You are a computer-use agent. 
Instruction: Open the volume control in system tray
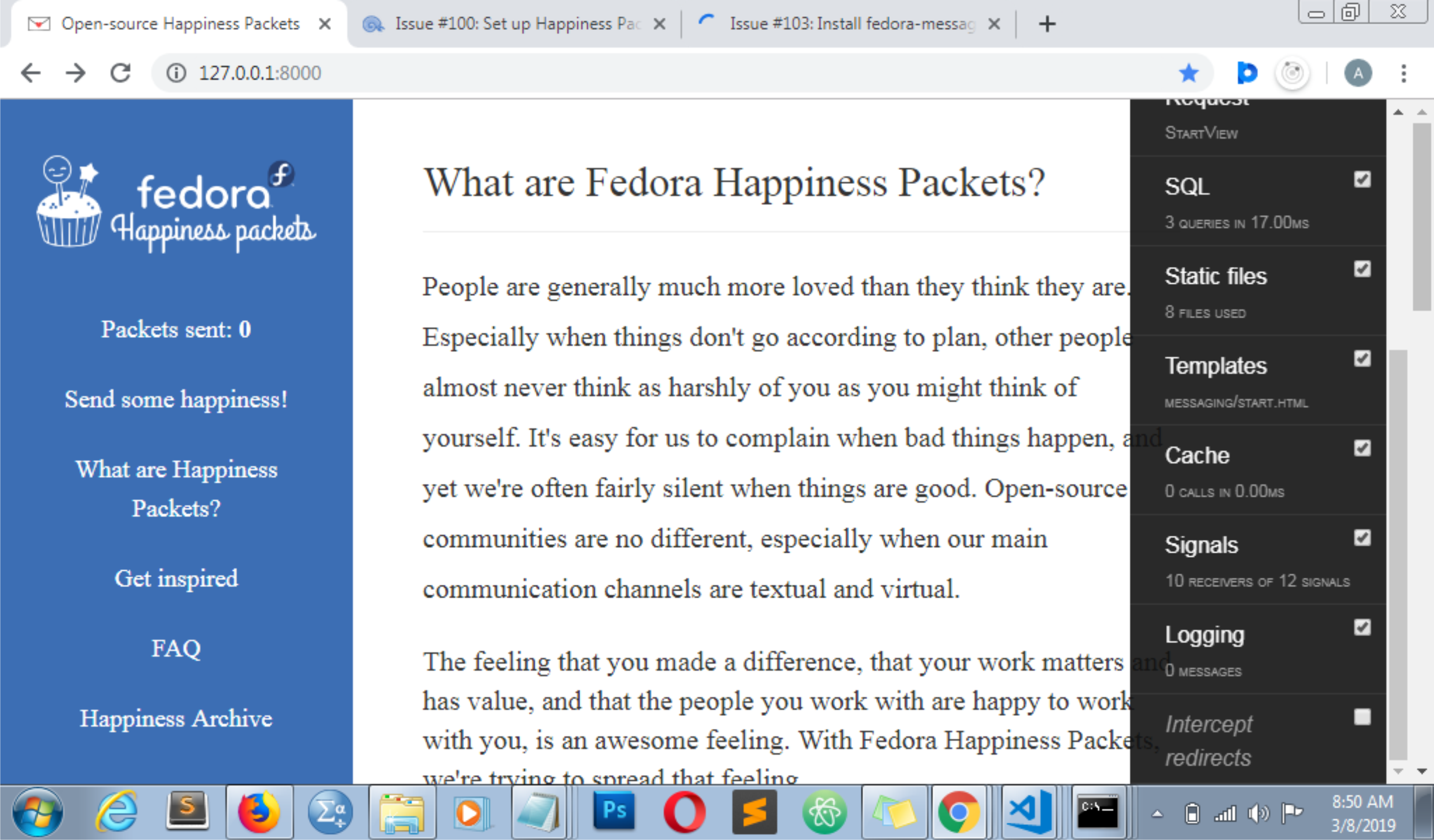1259,814
